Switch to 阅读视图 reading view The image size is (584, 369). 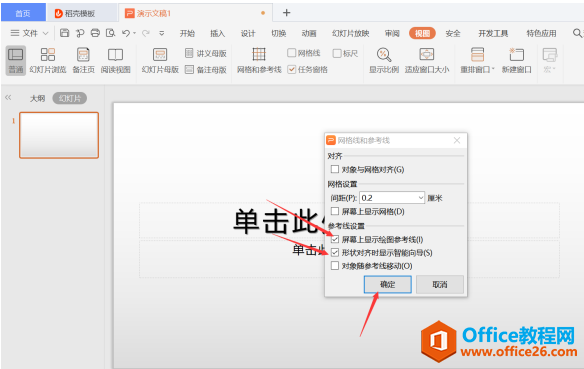click(115, 60)
